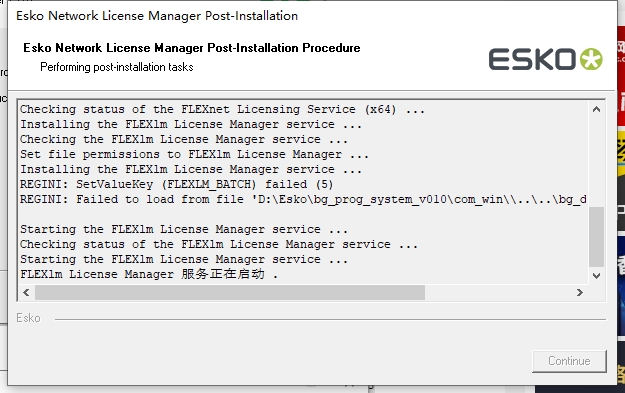The height and width of the screenshot is (393, 625).
Task: Click the 'Checking status of the FLEXnet Licensing Service' line
Action: (x=222, y=109)
